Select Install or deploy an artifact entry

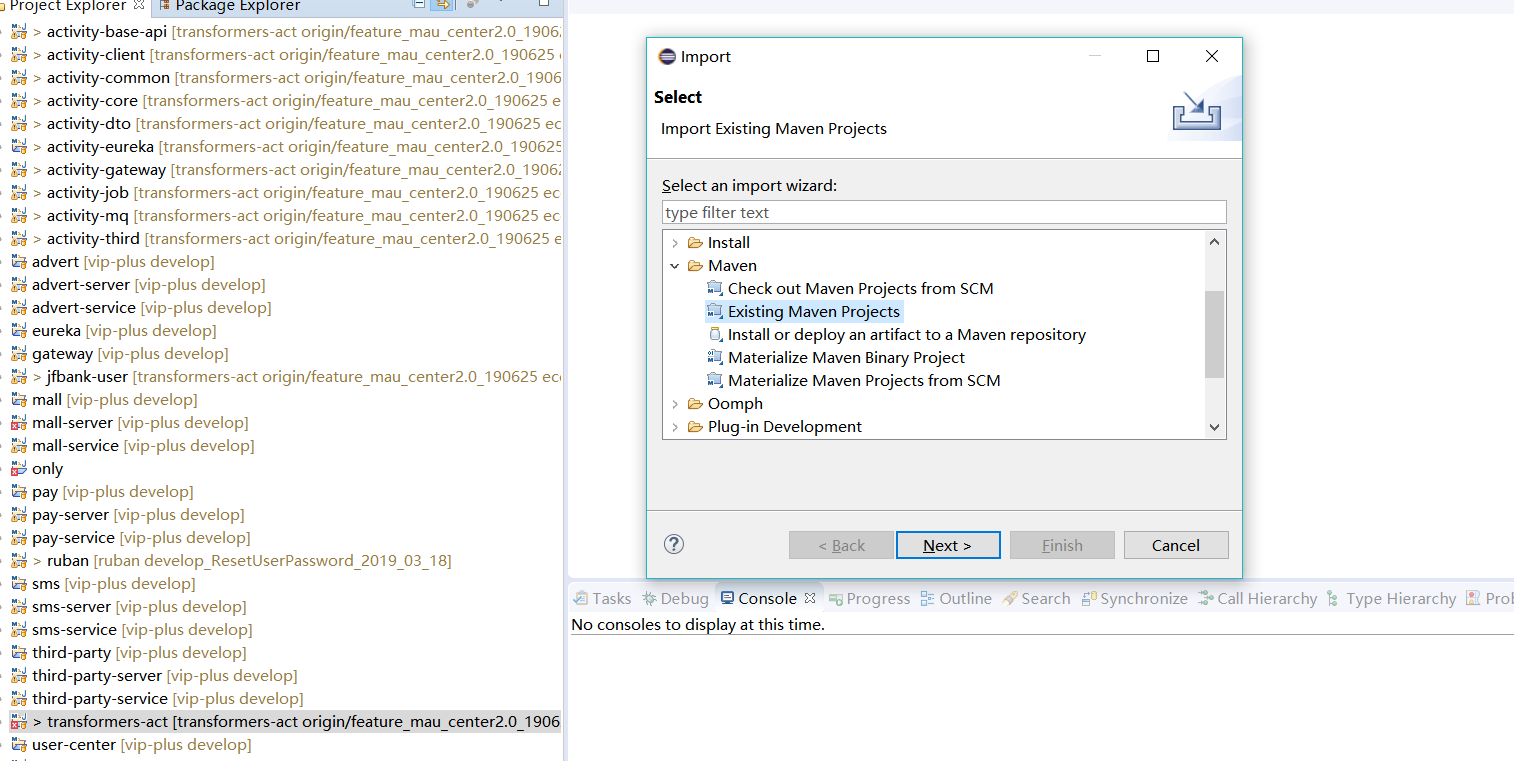[x=906, y=335]
